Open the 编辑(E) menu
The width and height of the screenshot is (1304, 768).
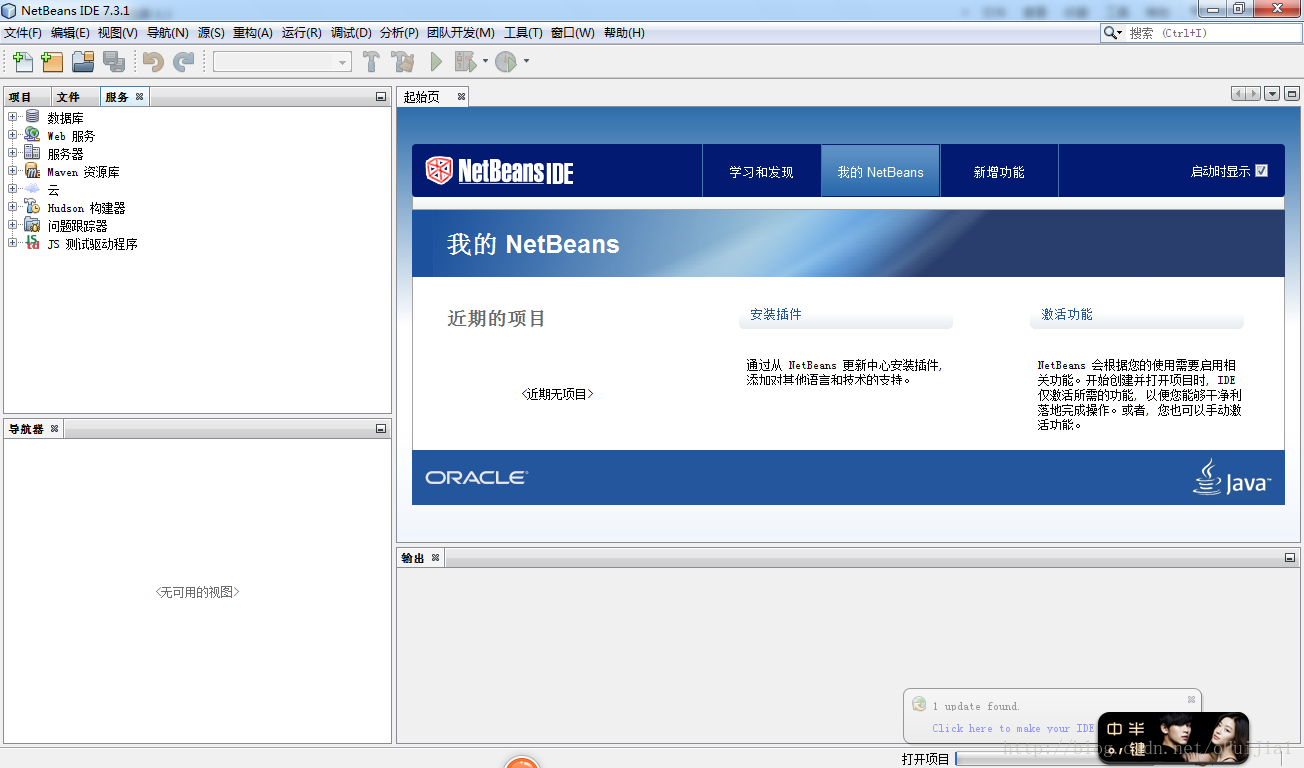[70, 33]
